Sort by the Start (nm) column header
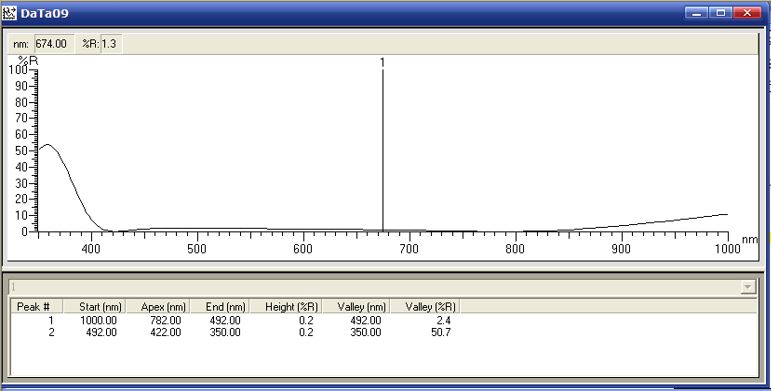 pos(94,307)
